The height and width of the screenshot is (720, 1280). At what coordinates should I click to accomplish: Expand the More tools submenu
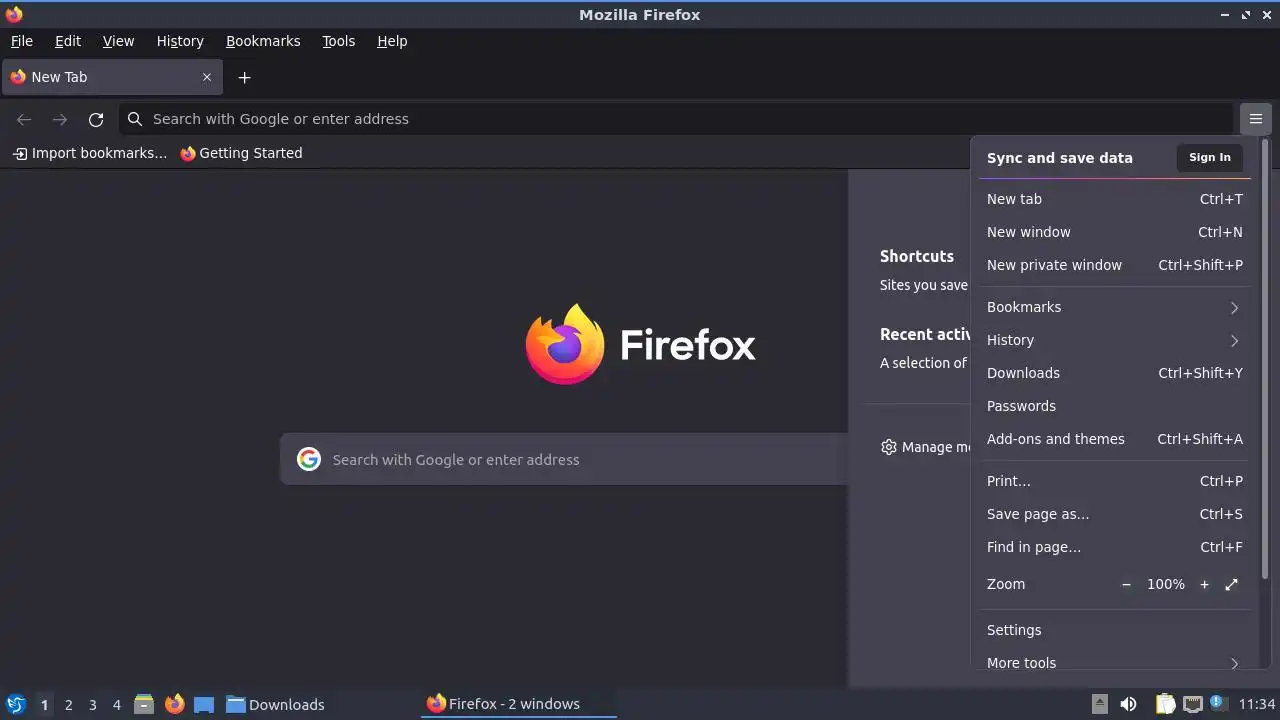click(1113, 663)
